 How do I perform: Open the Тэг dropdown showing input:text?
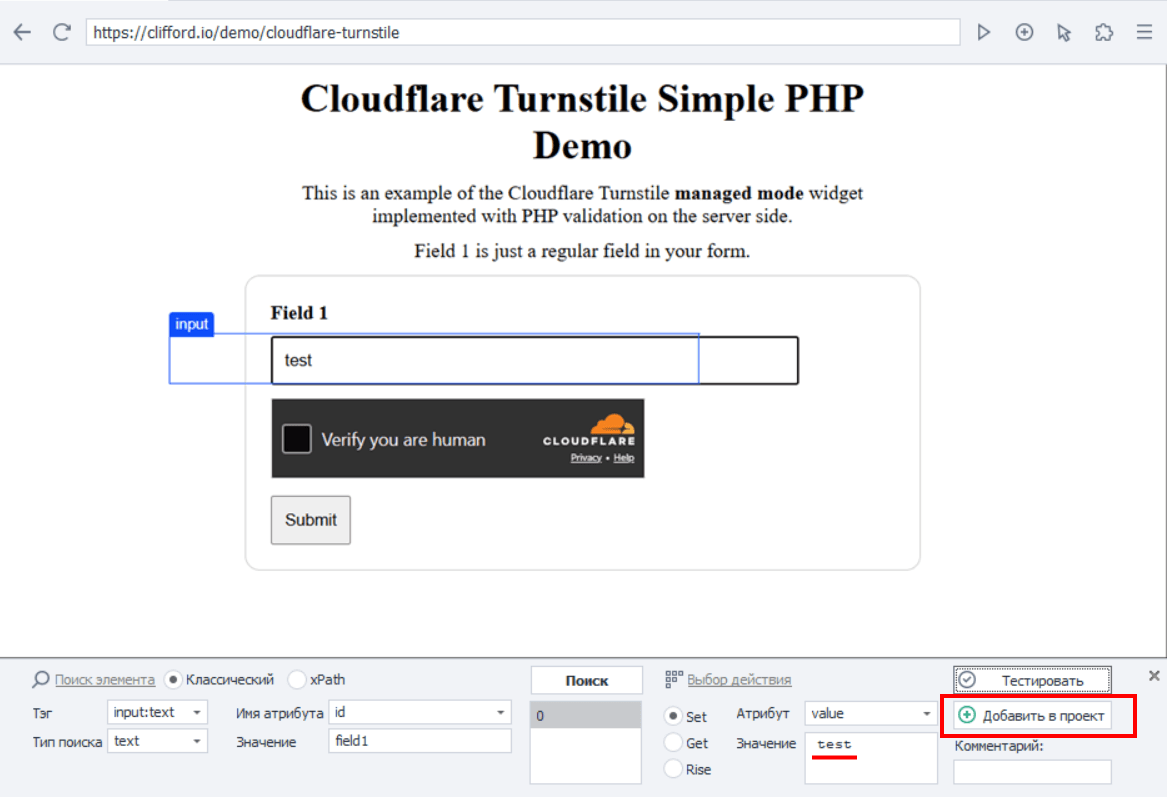pos(157,712)
